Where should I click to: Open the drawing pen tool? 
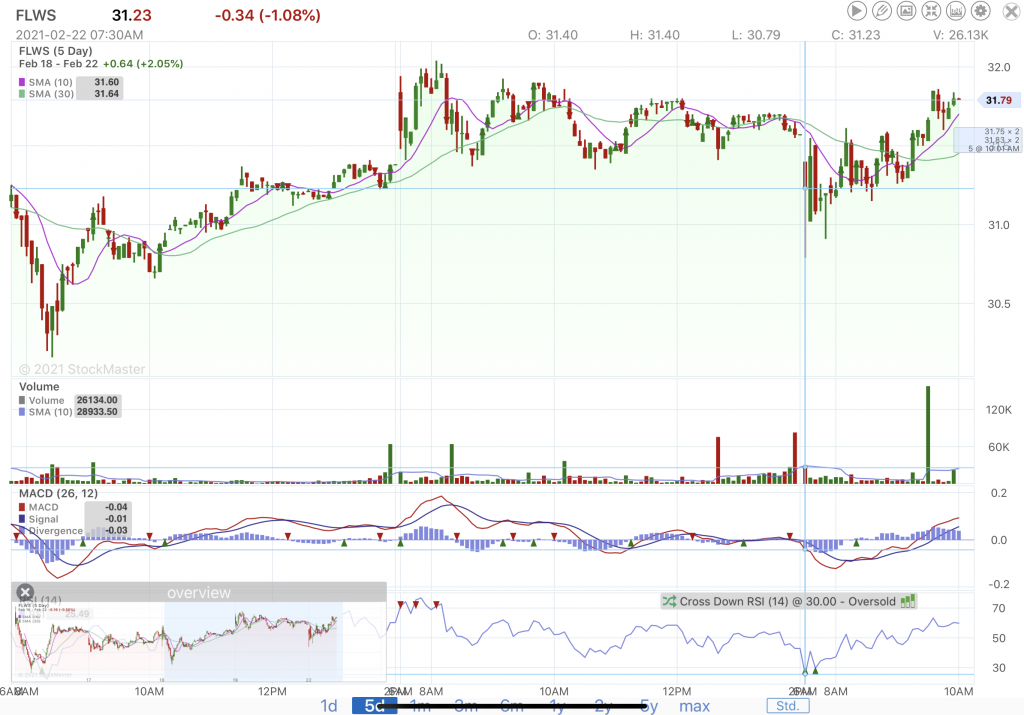click(881, 11)
